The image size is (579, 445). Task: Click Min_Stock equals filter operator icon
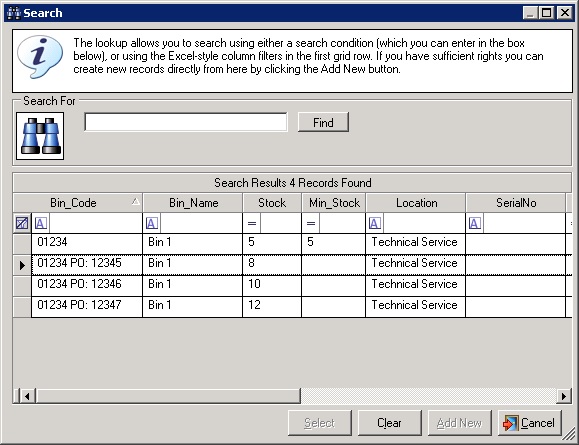pos(311,223)
